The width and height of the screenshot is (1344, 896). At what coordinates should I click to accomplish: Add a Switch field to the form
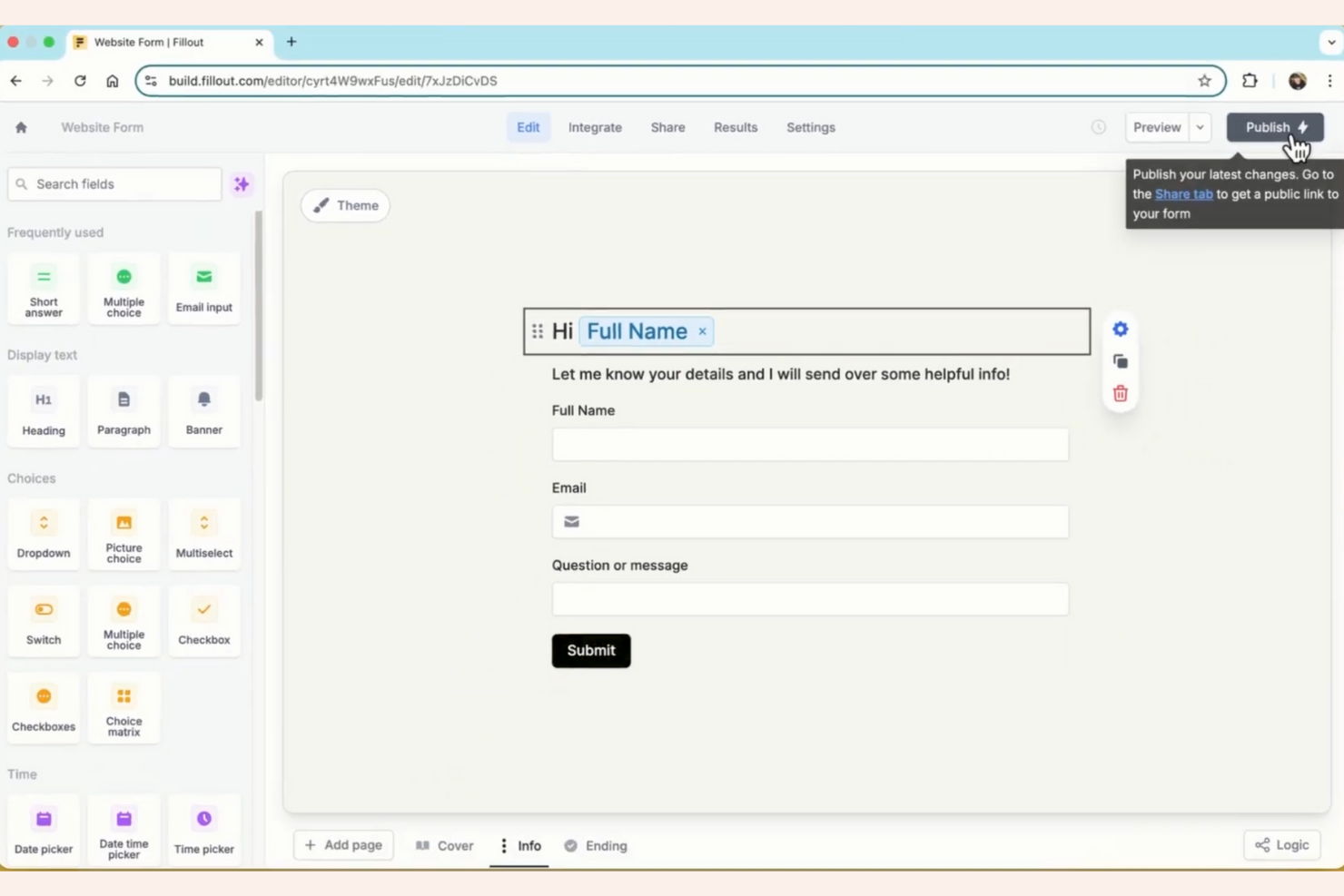tap(43, 621)
